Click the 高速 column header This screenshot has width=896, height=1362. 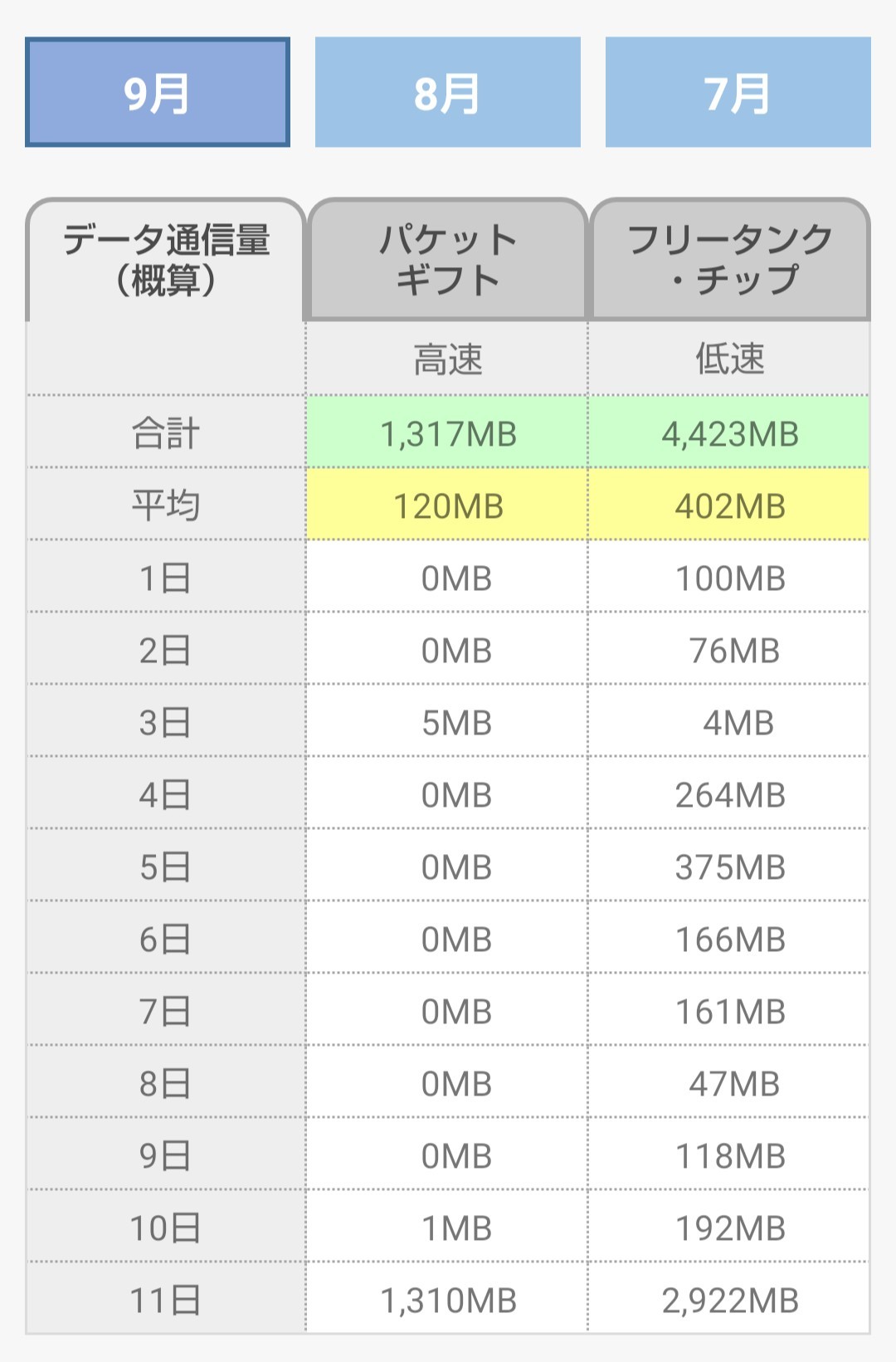pyautogui.click(x=447, y=359)
